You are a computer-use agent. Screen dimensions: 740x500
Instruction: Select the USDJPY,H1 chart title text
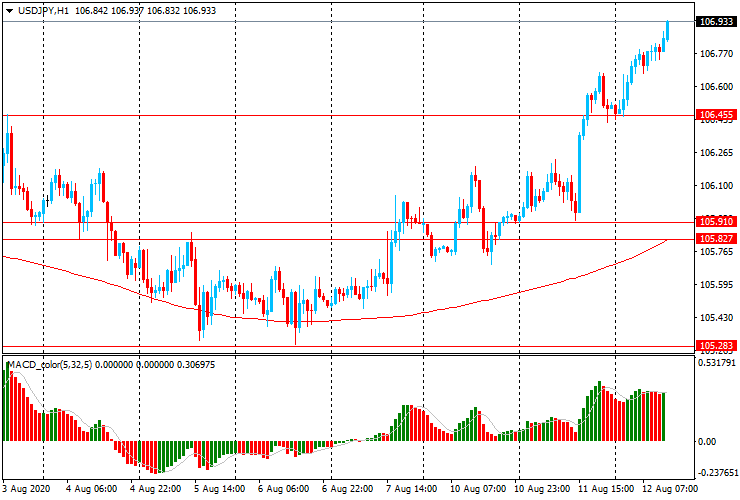pyautogui.click(x=43, y=10)
